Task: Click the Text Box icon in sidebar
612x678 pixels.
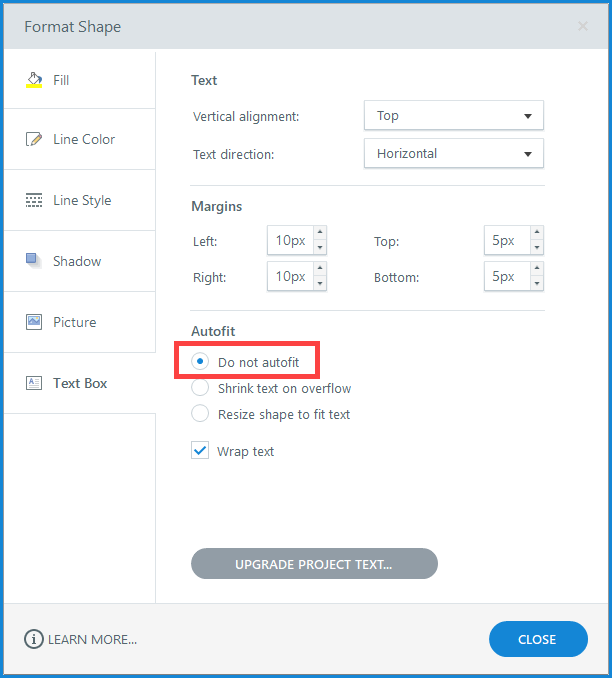Action: pyautogui.click(x=34, y=383)
